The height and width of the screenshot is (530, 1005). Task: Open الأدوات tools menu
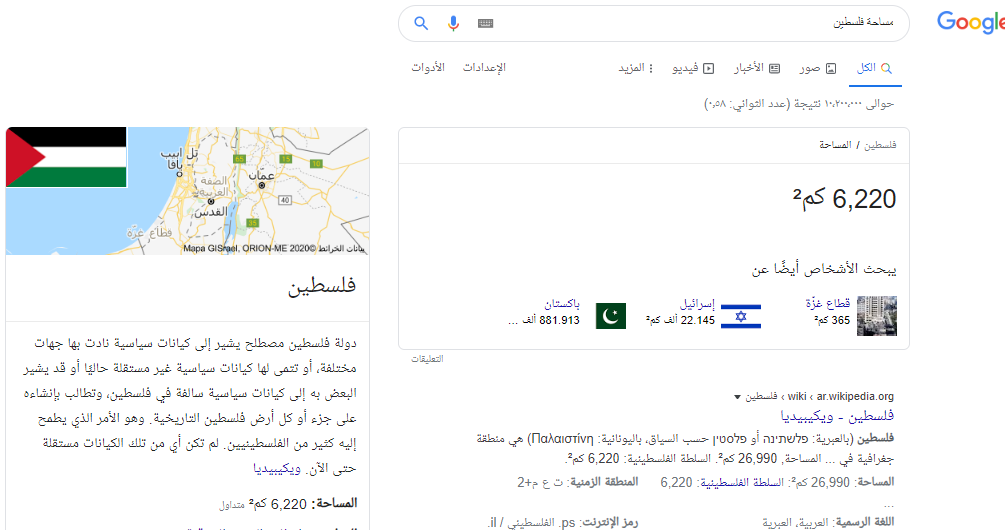pos(428,67)
